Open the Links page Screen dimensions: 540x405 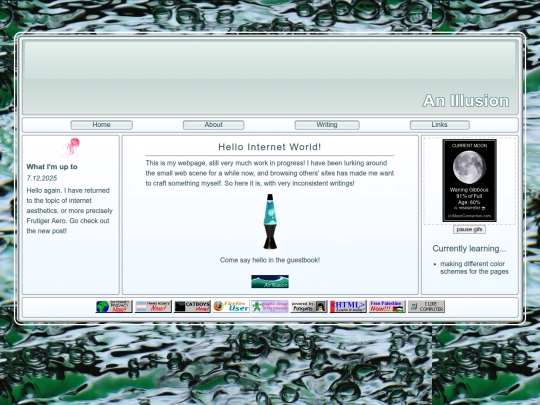(x=439, y=125)
